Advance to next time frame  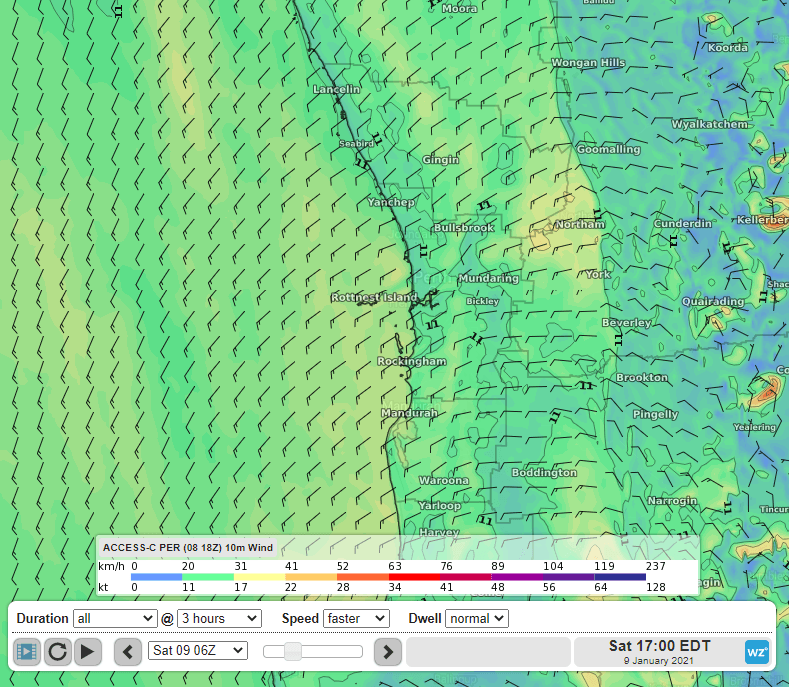click(x=388, y=652)
